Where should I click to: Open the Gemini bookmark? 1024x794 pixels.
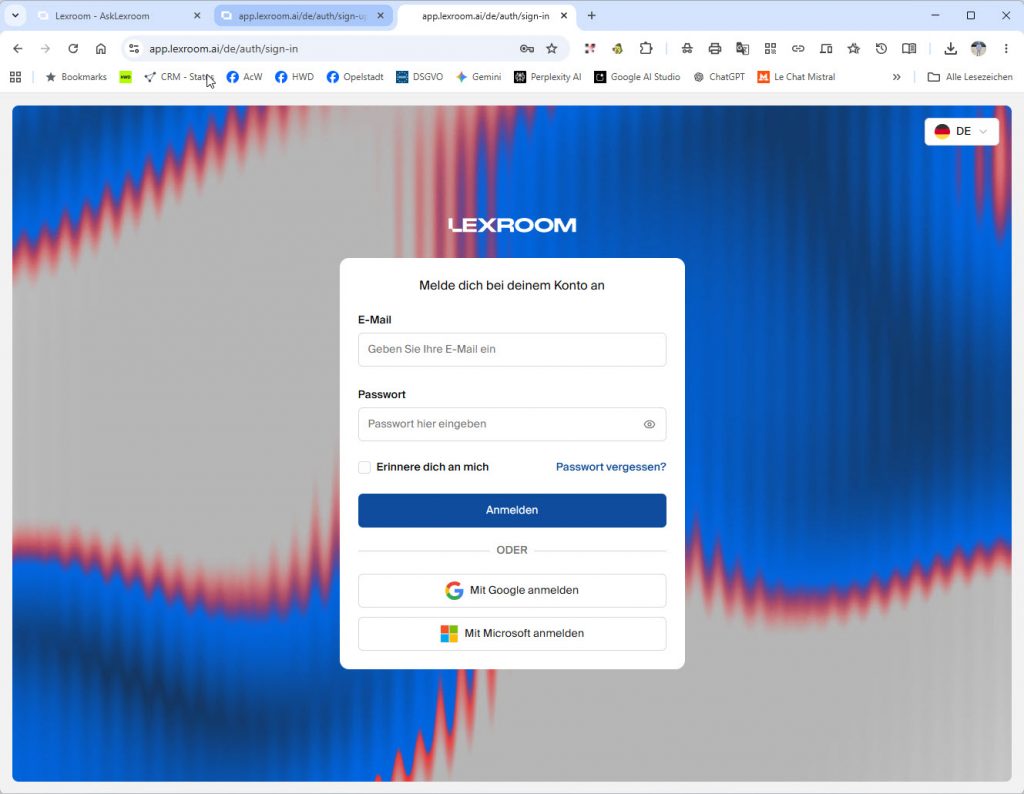pyautogui.click(x=479, y=77)
